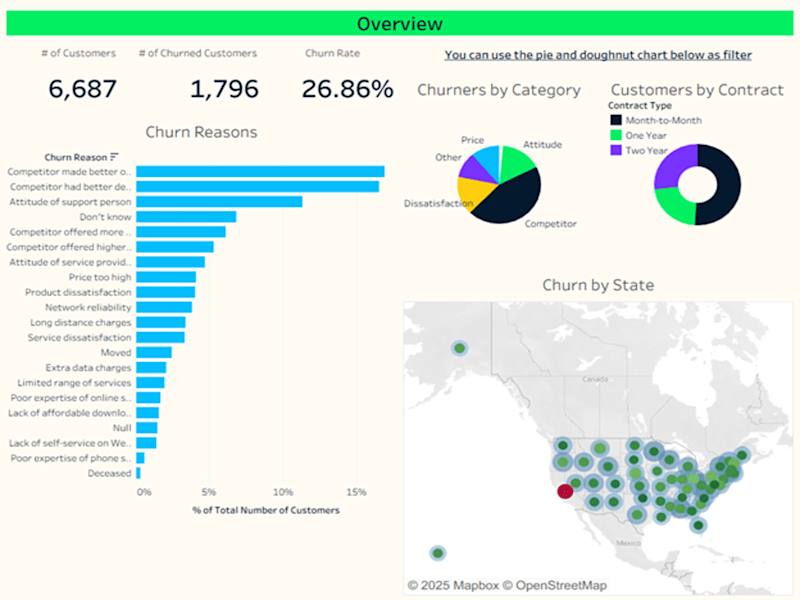Click the underlined pie and doughnut filter hint
The height and width of the screenshot is (600, 800).
[x=597, y=55]
